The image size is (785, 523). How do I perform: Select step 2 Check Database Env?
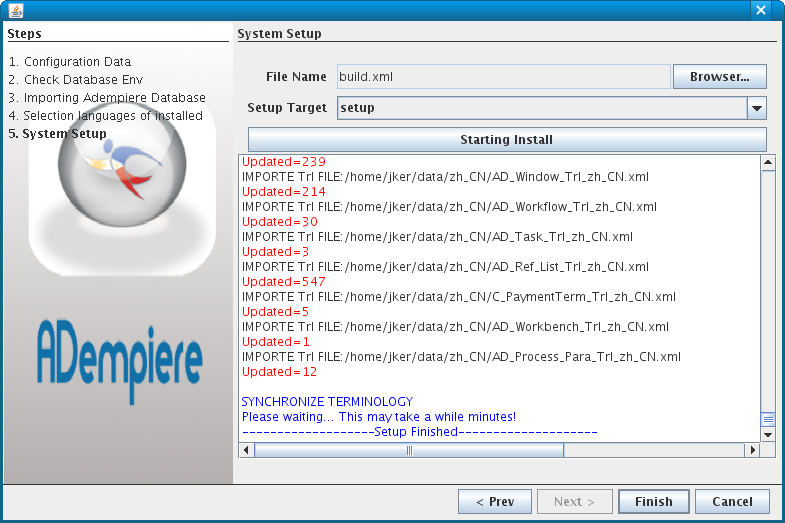point(76,80)
